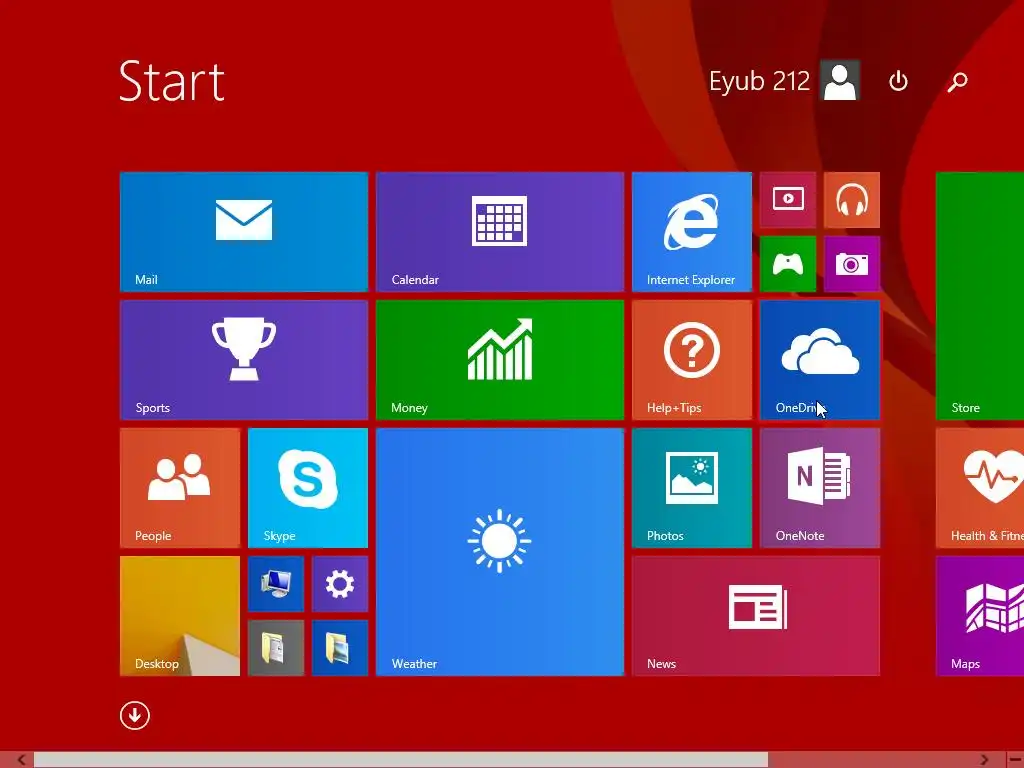Open the Eyub 212 account menu
This screenshot has width=1024, height=768.
tap(784, 81)
